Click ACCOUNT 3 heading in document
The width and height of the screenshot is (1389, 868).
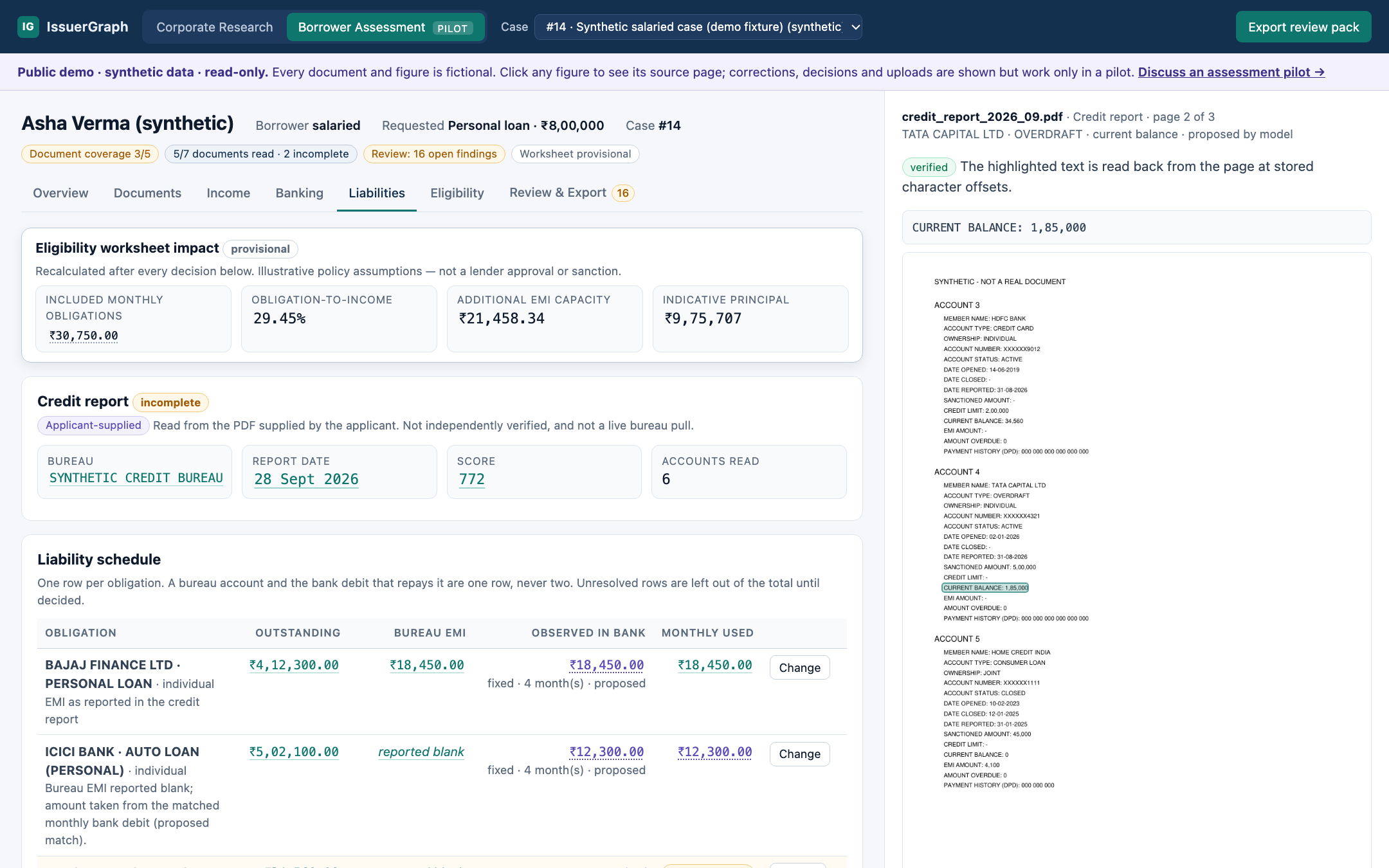pos(957,305)
